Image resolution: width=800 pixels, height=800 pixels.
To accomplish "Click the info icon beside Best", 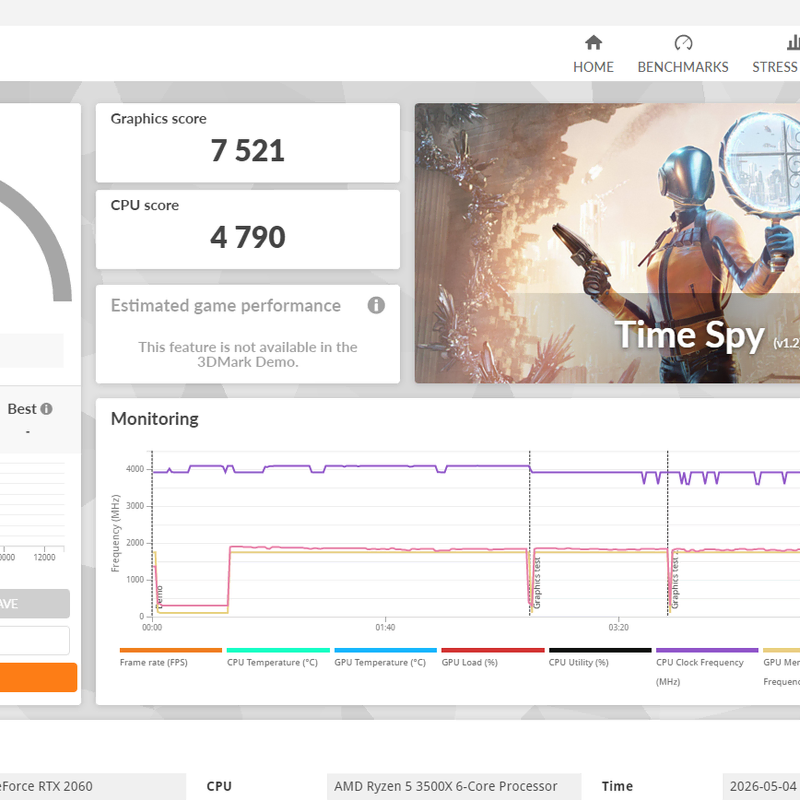I will point(46,409).
